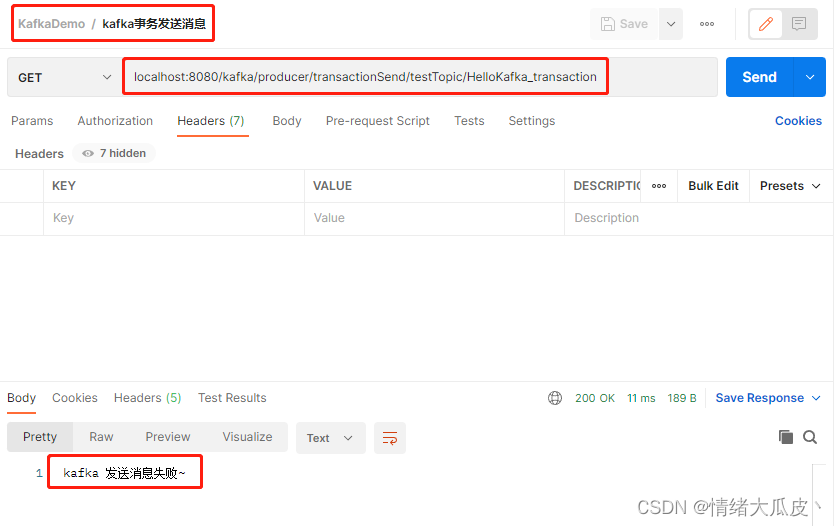Switch to the Tests tab
Screen dimensions: 836x526
pyautogui.click(x=469, y=121)
